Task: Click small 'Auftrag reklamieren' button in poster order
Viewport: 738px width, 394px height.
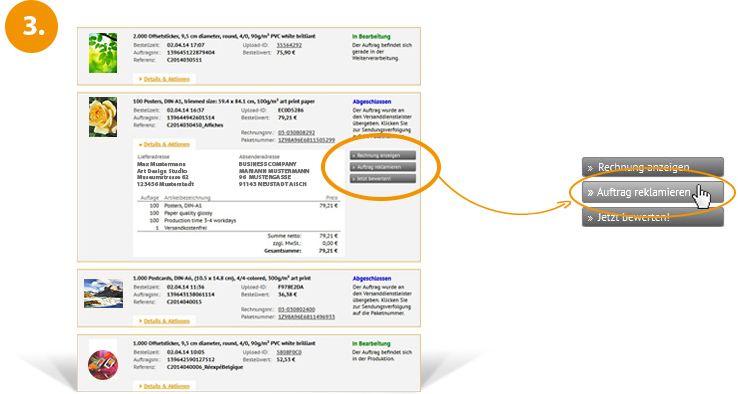Action: 383,167
